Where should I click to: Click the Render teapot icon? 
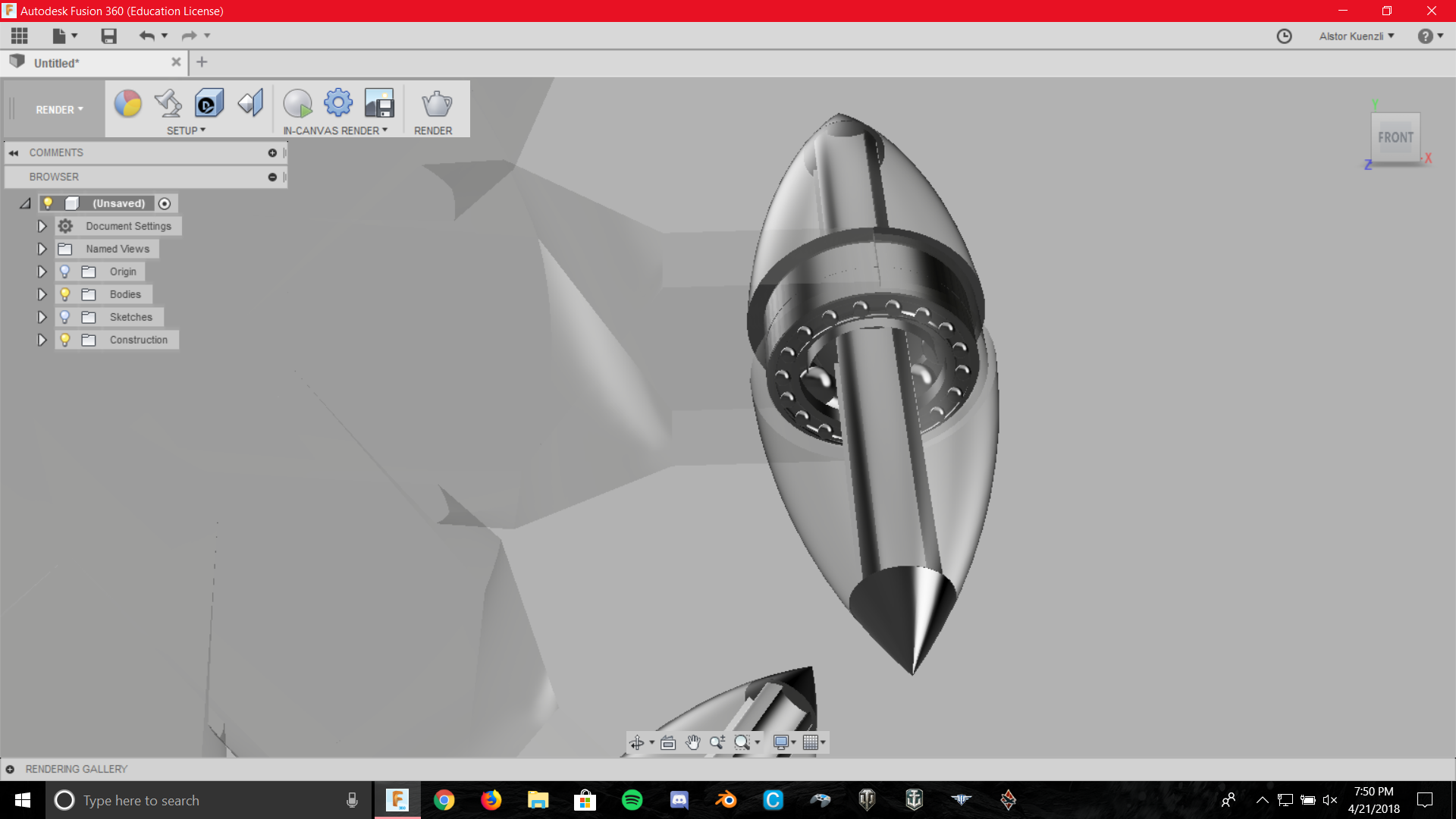(437, 104)
